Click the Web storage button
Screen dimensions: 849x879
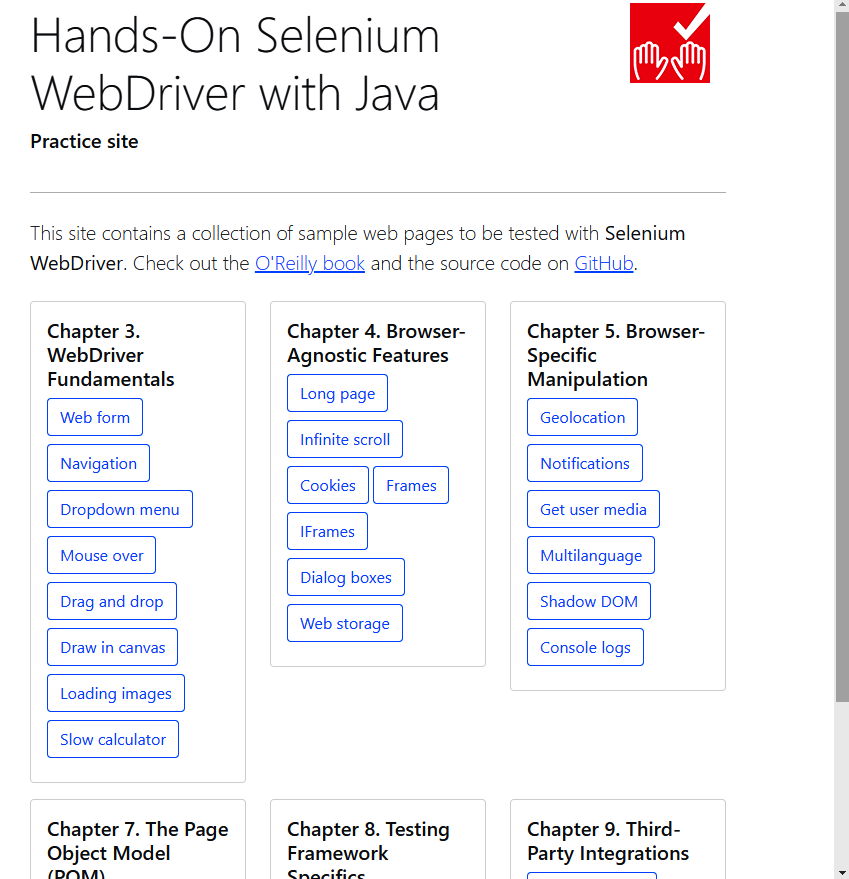tap(345, 624)
